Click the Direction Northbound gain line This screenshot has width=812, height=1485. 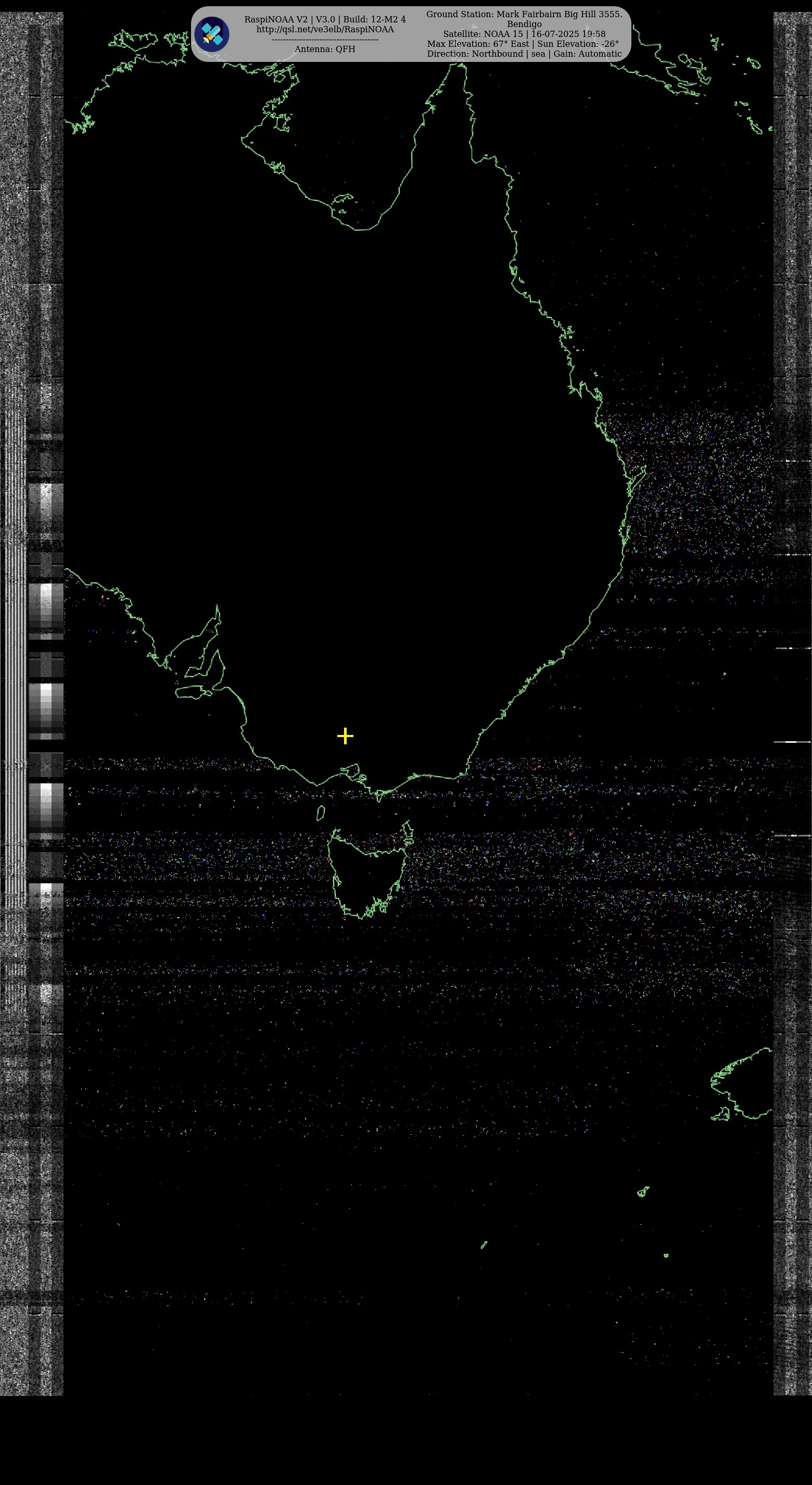524,54
